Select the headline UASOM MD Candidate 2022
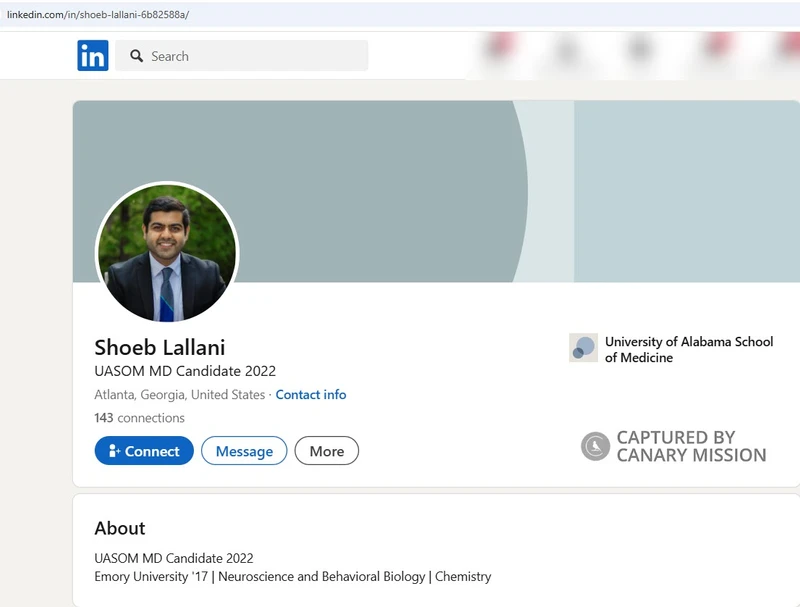The width and height of the screenshot is (800, 607). [x=185, y=371]
